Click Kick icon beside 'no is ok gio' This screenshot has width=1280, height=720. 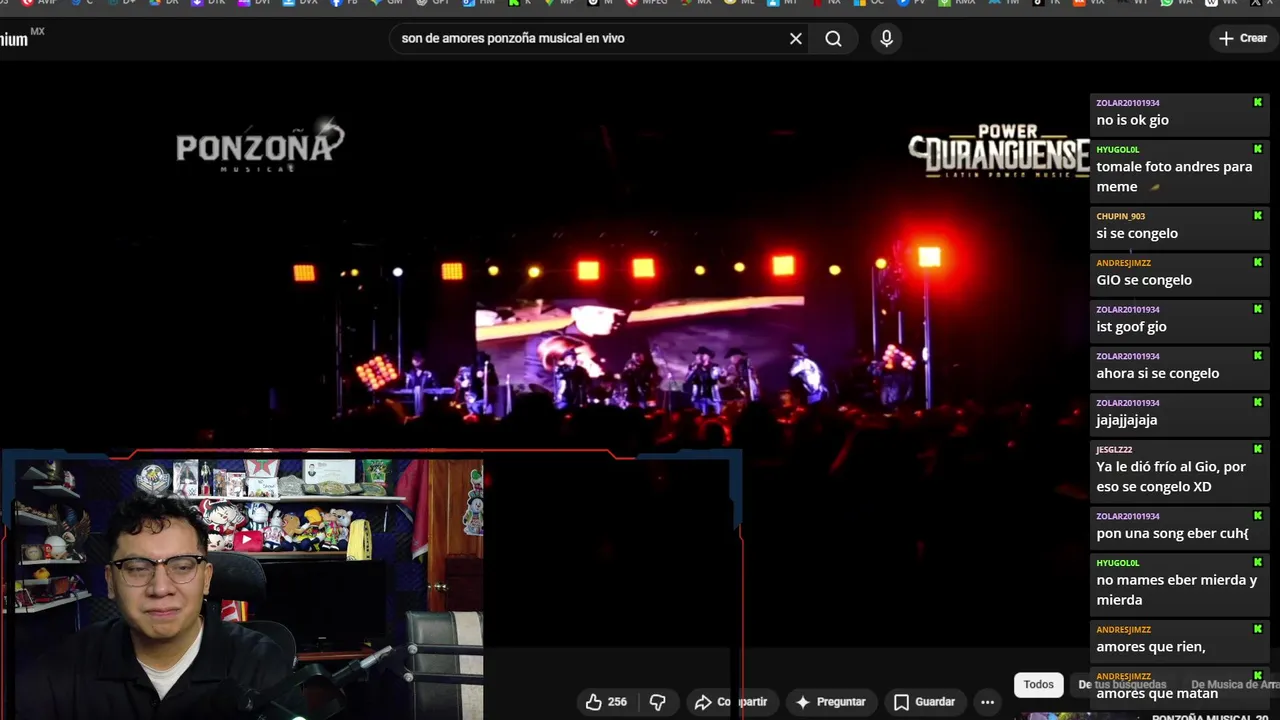pos(1258,102)
